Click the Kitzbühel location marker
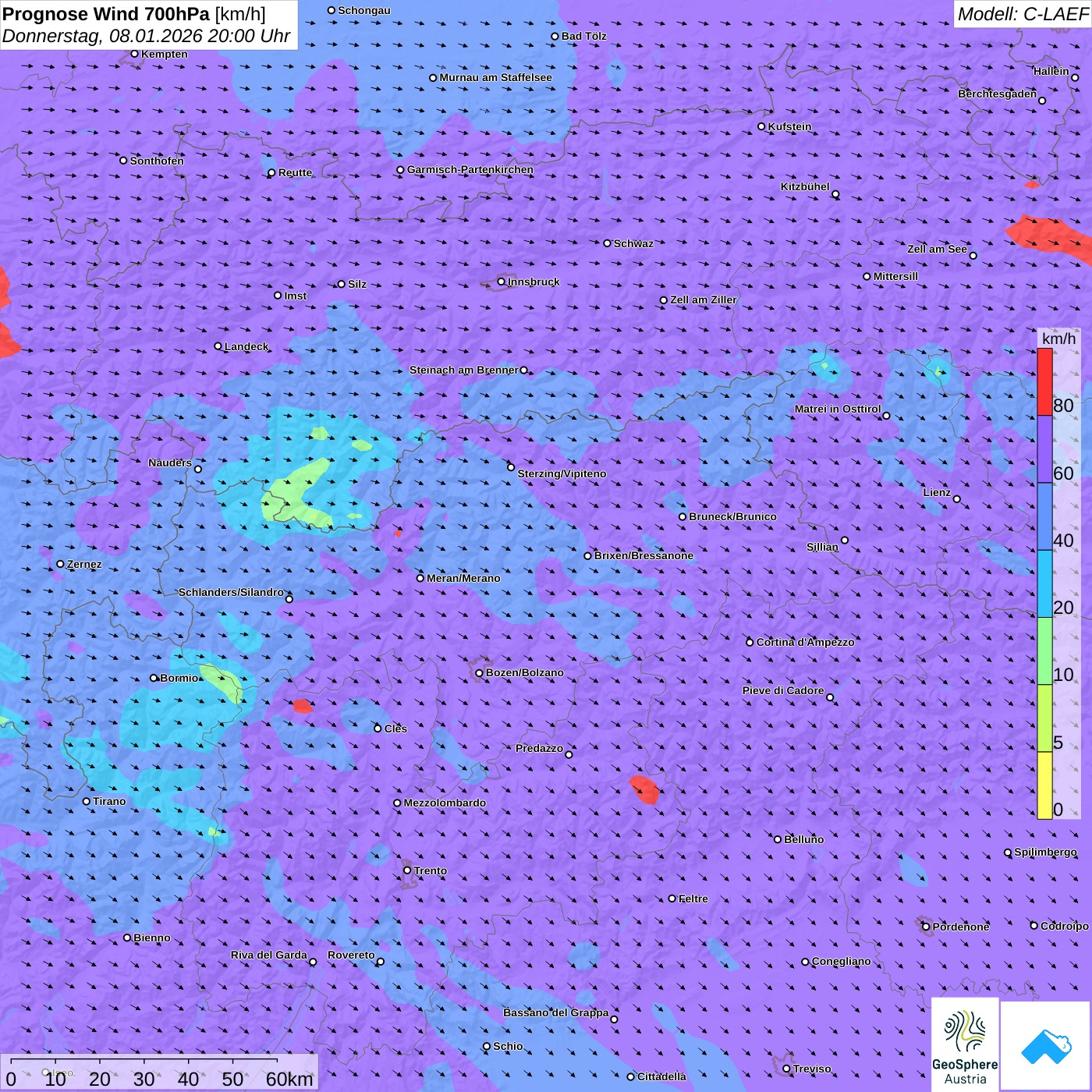 tap(835, 194)
